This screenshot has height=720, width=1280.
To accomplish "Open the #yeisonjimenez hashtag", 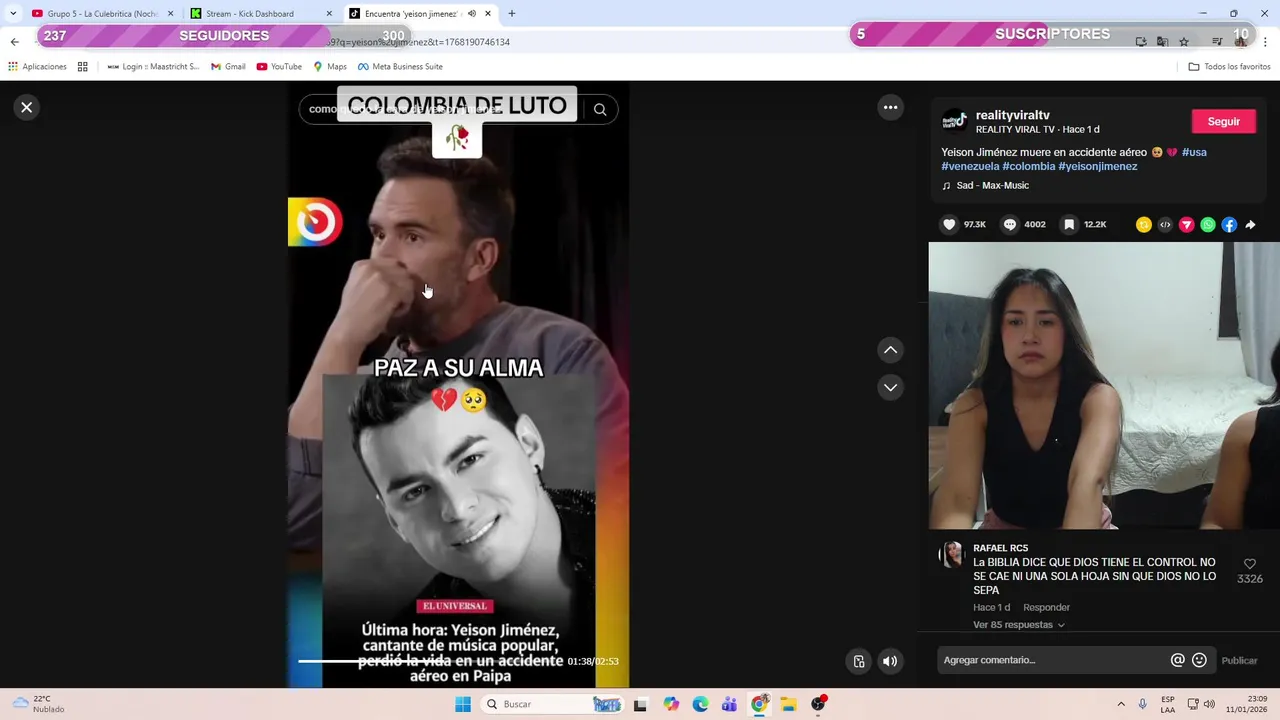I will 1097,166.
